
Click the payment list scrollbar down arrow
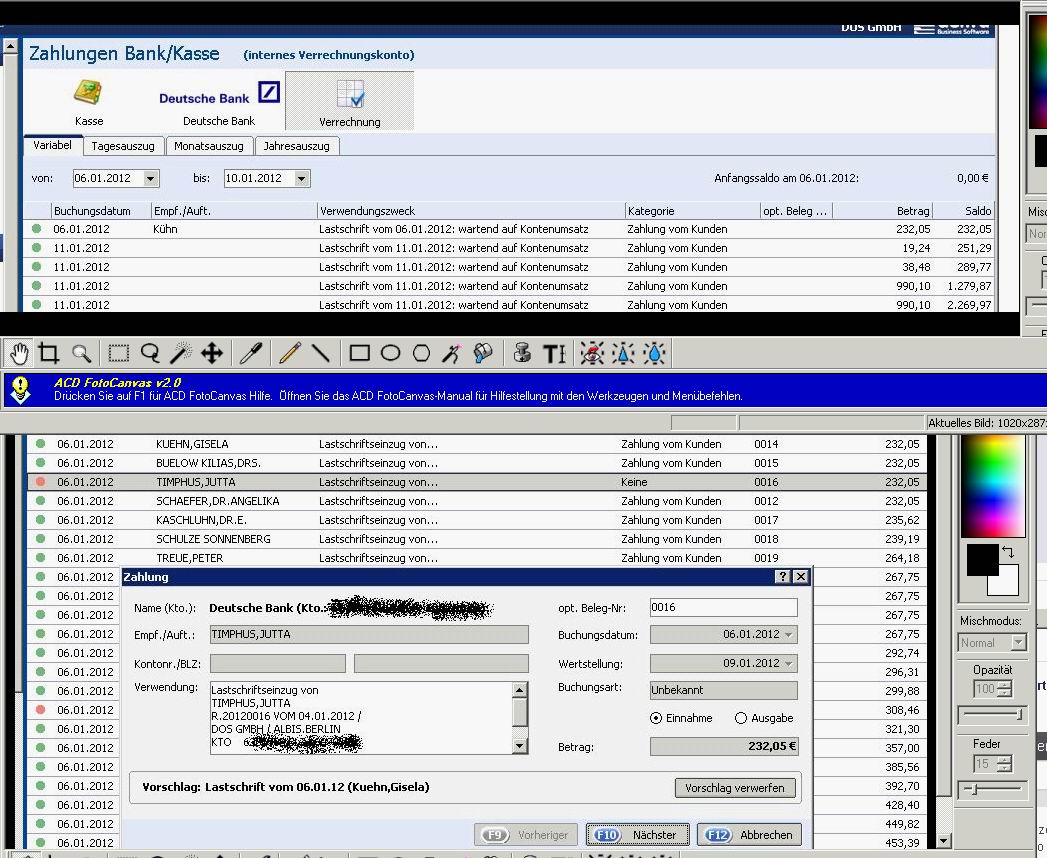943,841
